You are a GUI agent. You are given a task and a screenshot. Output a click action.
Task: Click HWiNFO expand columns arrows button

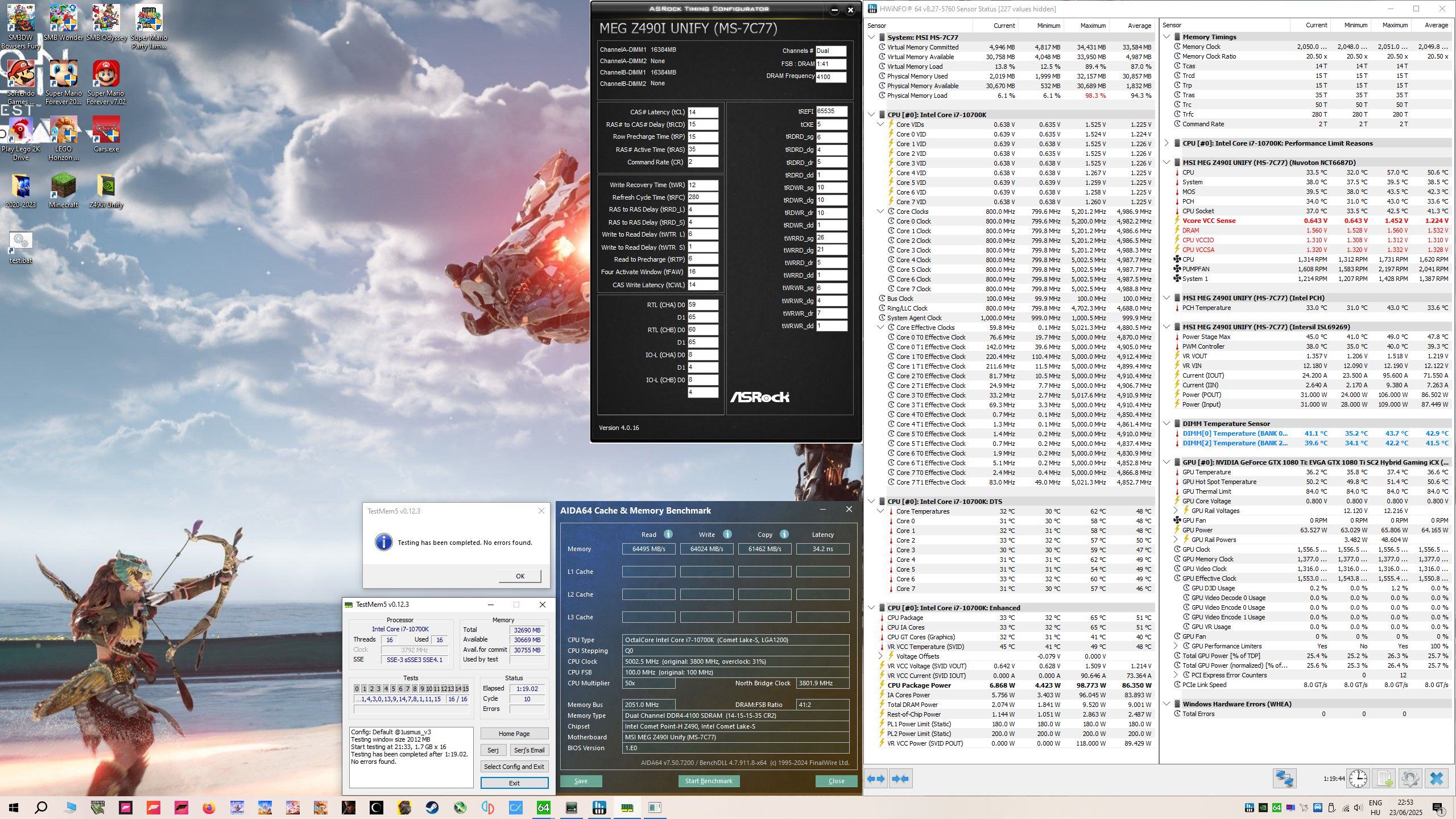coord(876,779)
